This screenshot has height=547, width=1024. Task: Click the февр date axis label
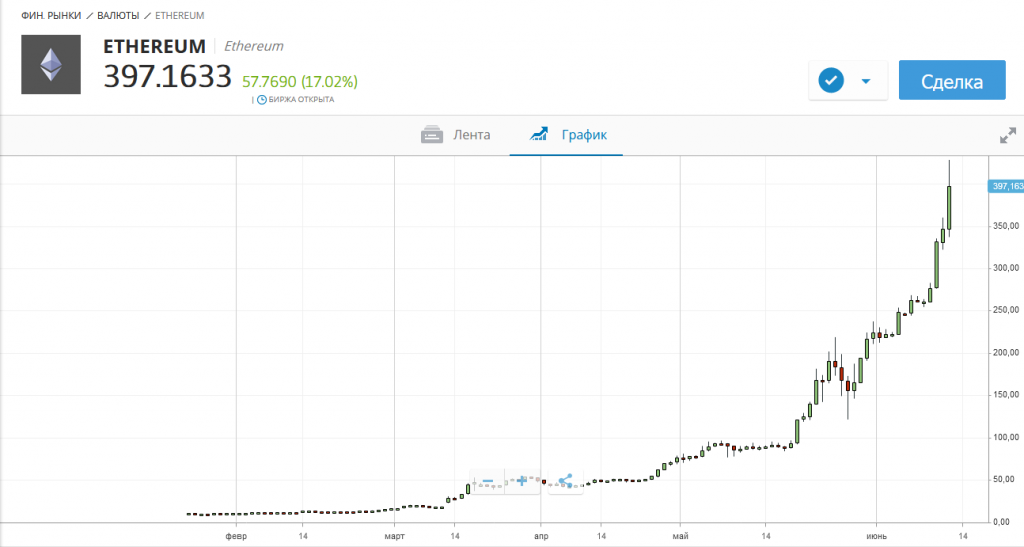click(x=236, y=537)
